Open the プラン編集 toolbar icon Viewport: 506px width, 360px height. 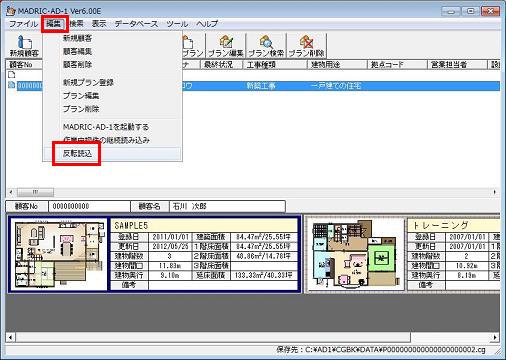pyautogui.click(x=226, y=46)
